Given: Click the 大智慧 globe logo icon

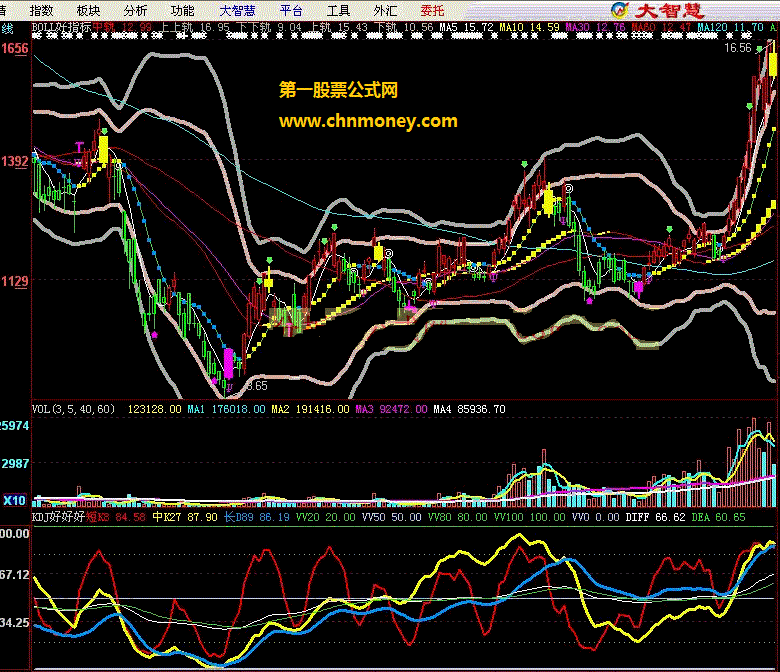Looking at the screenshot, I should click(x=620, y=10).
